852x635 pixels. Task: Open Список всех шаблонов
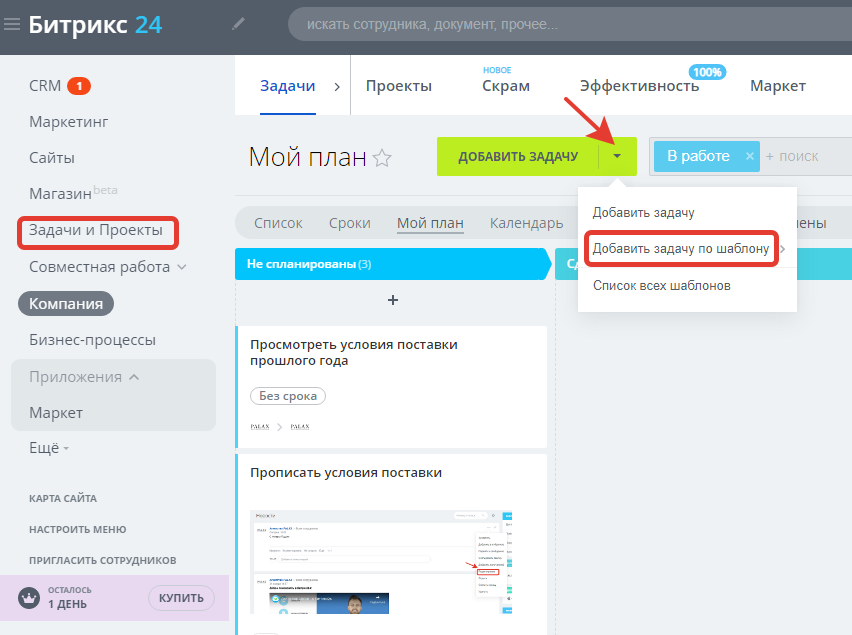tap(661, 286)
